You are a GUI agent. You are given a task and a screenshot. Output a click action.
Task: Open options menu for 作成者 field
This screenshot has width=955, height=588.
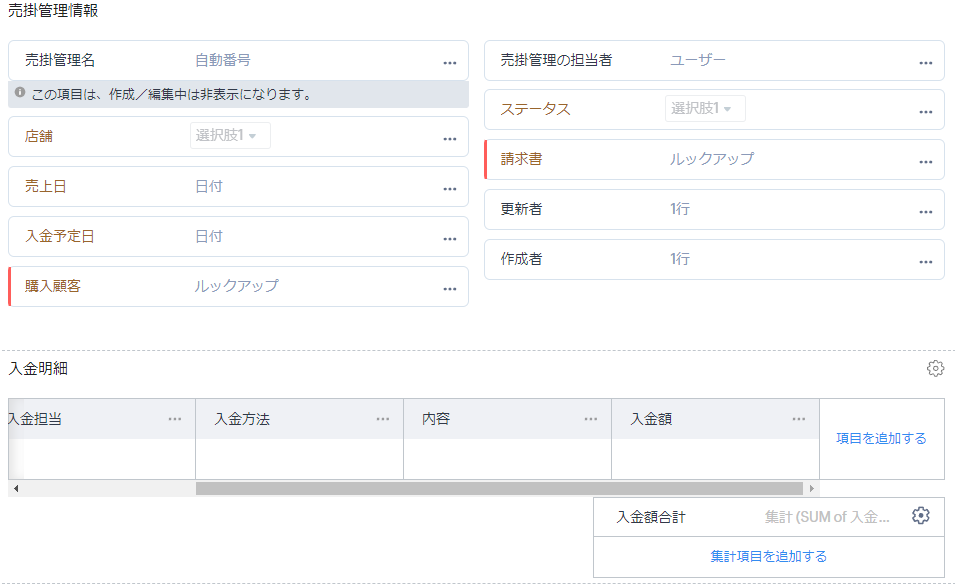point(926,262)
